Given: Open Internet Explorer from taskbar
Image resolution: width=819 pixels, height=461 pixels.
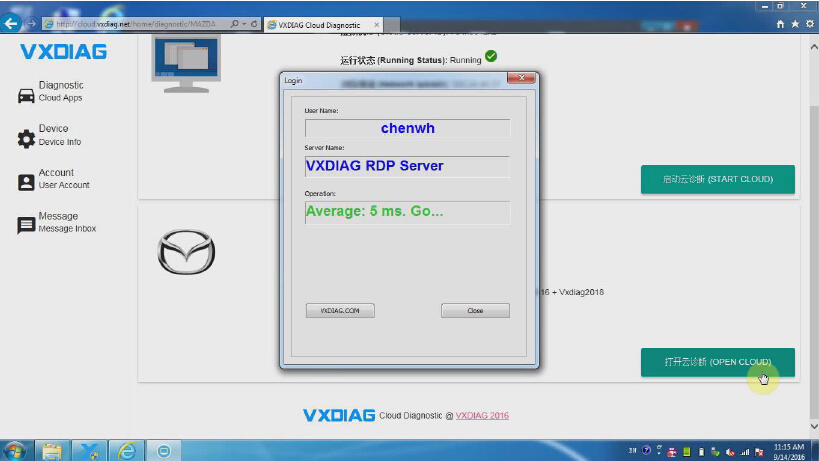Looking at the screenshot, I should click(127, 451).
